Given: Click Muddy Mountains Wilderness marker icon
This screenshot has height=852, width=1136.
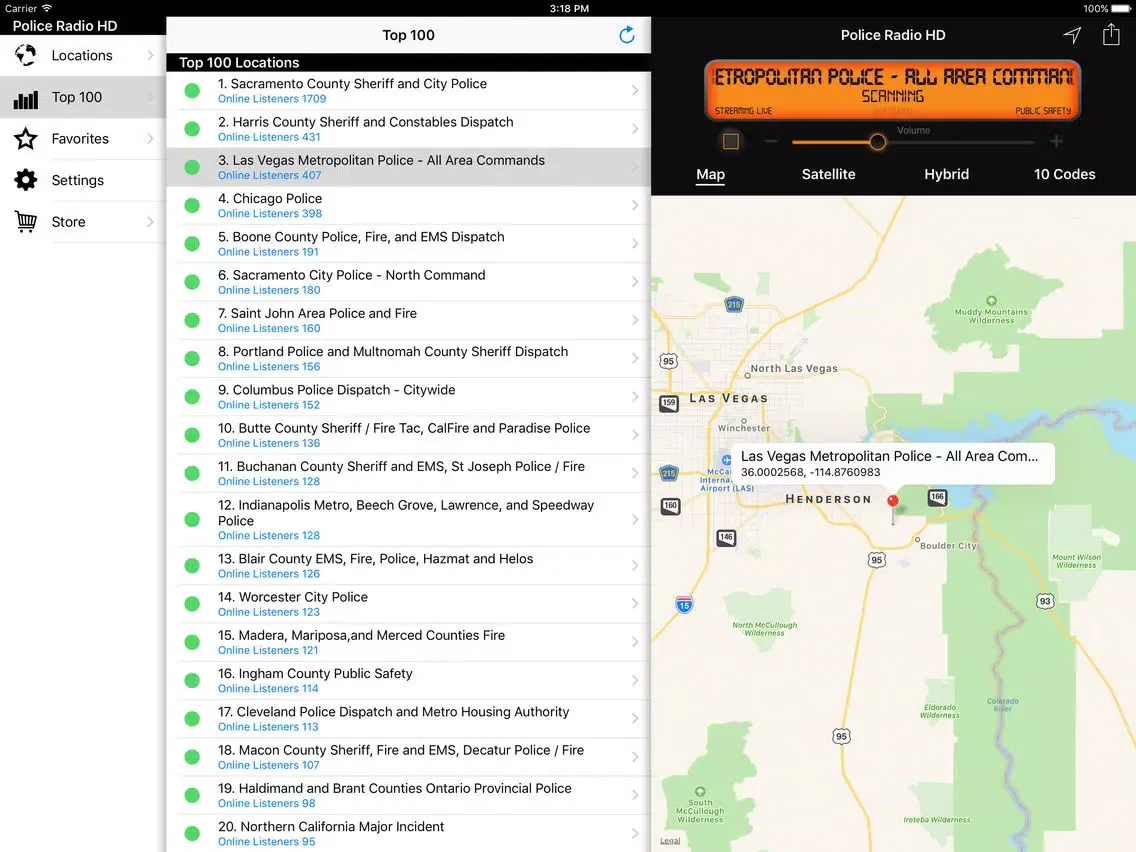Looking at the screenshot, I should tap(991, 301).
